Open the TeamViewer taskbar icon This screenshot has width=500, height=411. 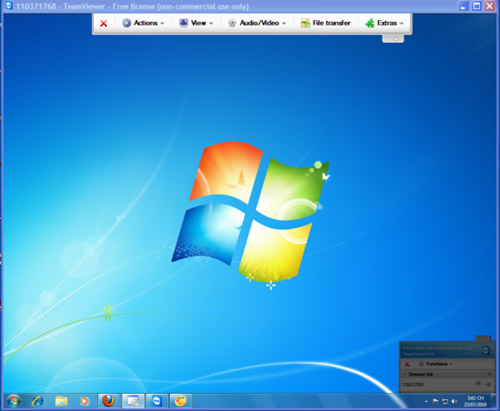tap(157, 401)
